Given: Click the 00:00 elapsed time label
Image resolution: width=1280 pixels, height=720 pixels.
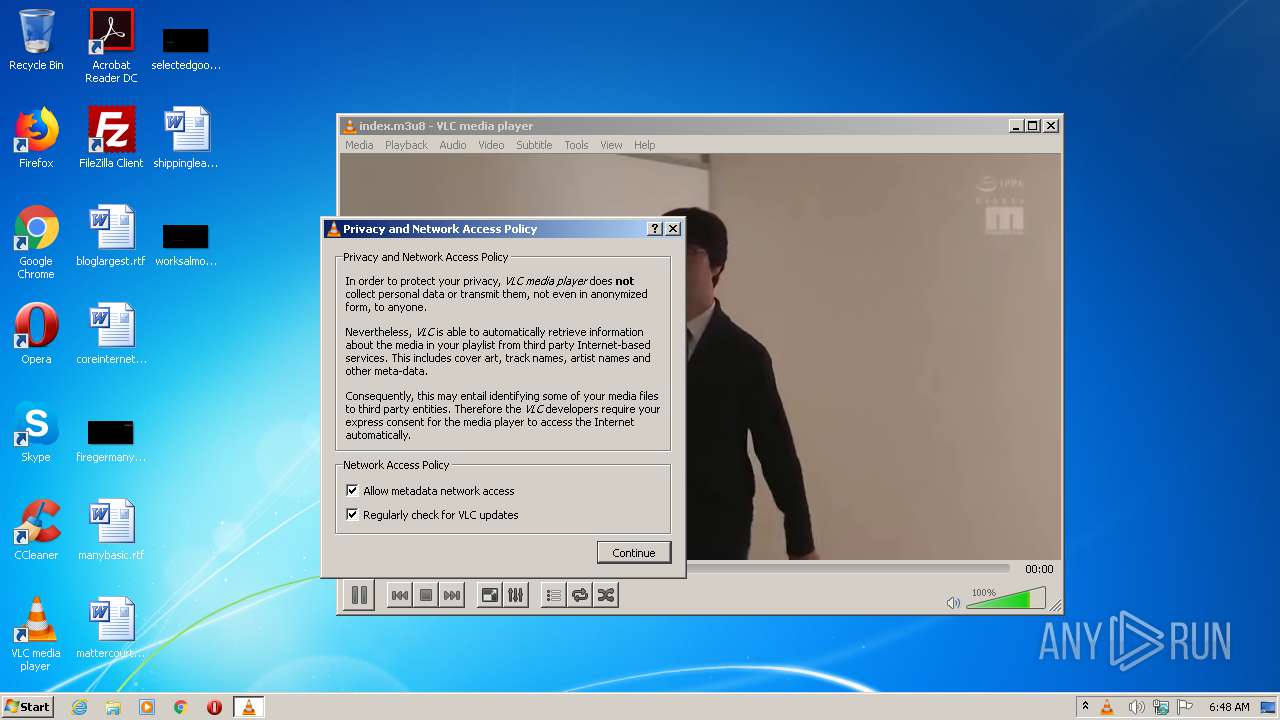Looking at the screenshot, I should [x=1039, y=569].
